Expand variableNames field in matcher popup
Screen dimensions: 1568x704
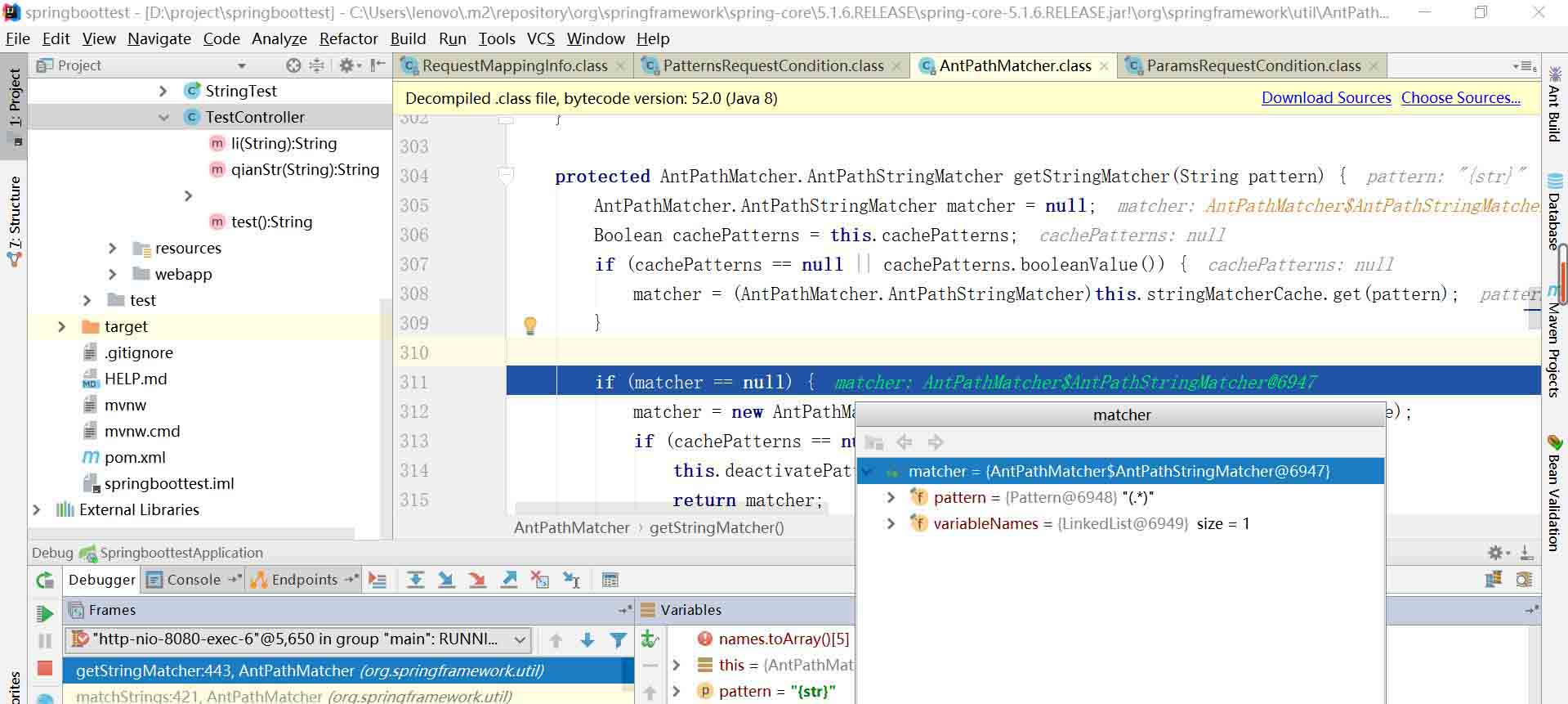pyautogui.click(x=891, y=523)
